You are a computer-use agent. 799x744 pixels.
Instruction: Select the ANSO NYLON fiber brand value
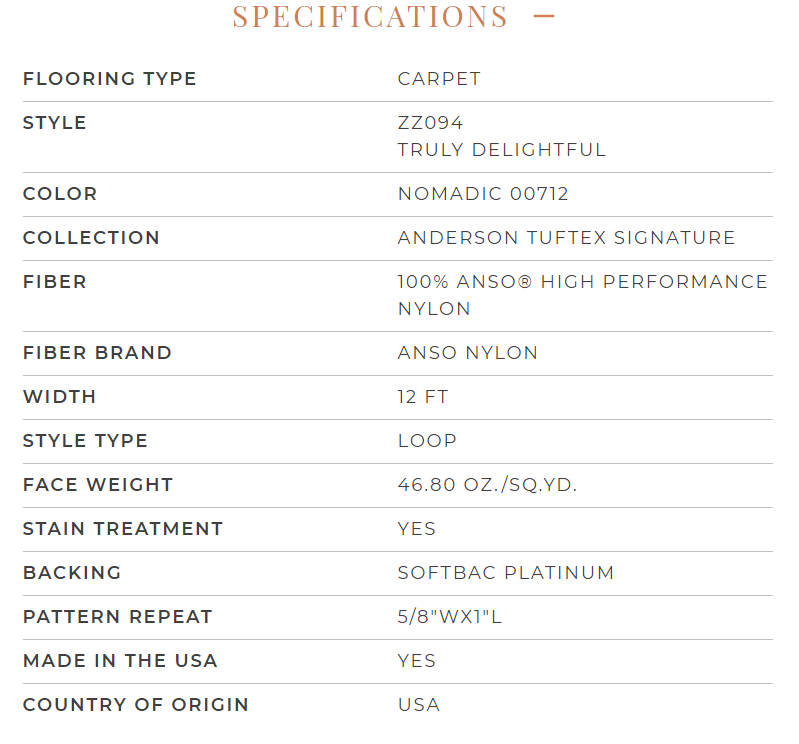[468, 353]
